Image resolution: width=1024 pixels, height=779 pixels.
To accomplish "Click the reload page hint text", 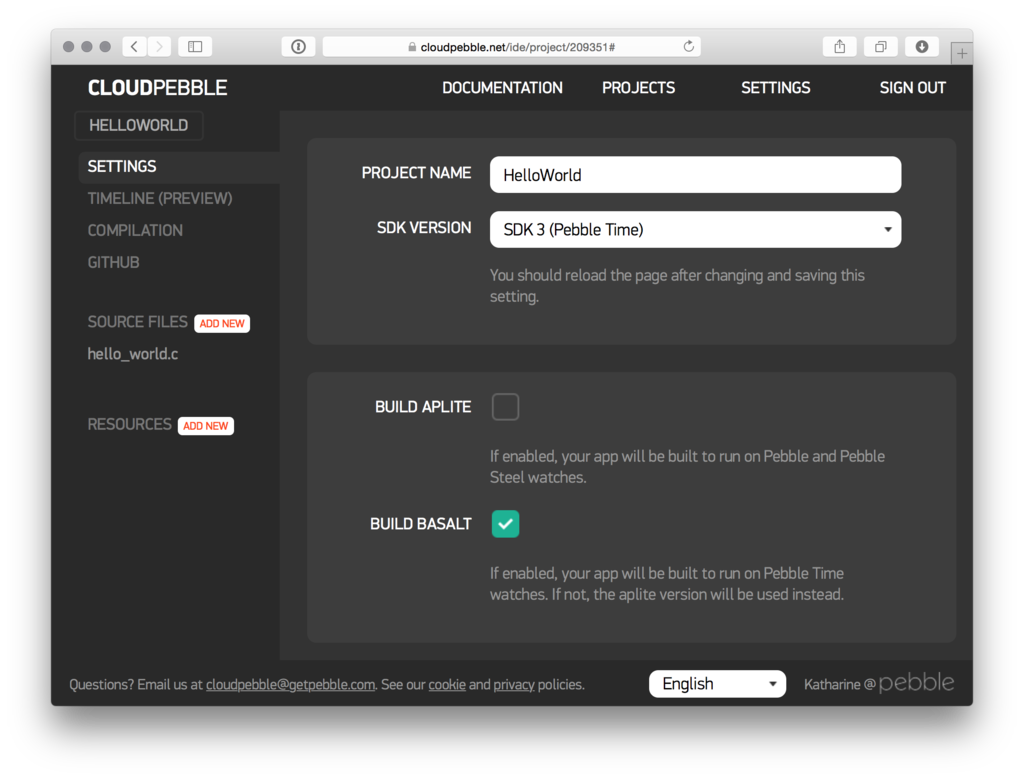I will coord(677,285).
